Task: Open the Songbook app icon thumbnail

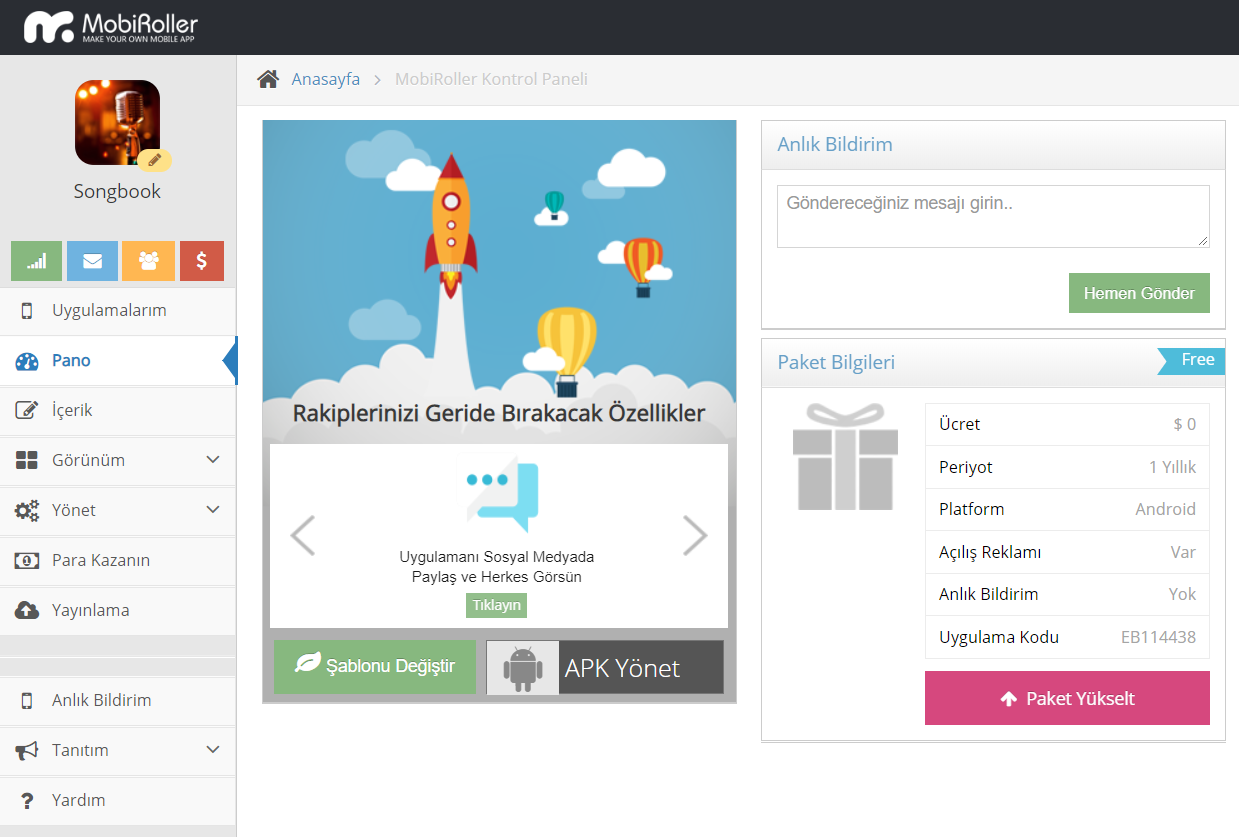Action: pos(117,122)
